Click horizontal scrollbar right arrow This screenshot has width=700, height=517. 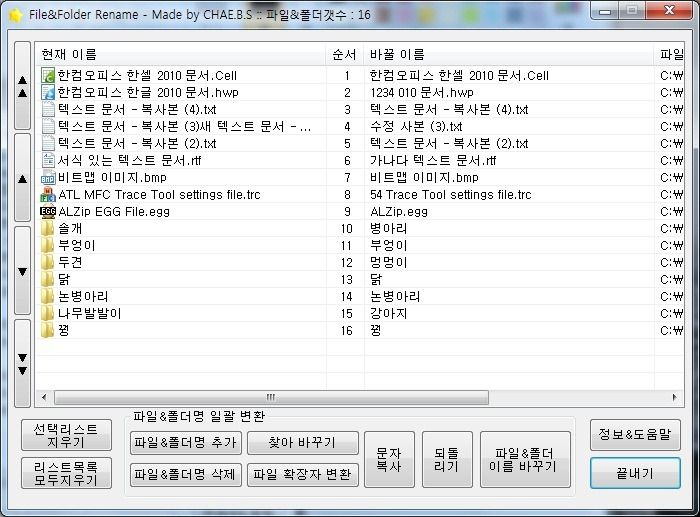click(675, 397)
